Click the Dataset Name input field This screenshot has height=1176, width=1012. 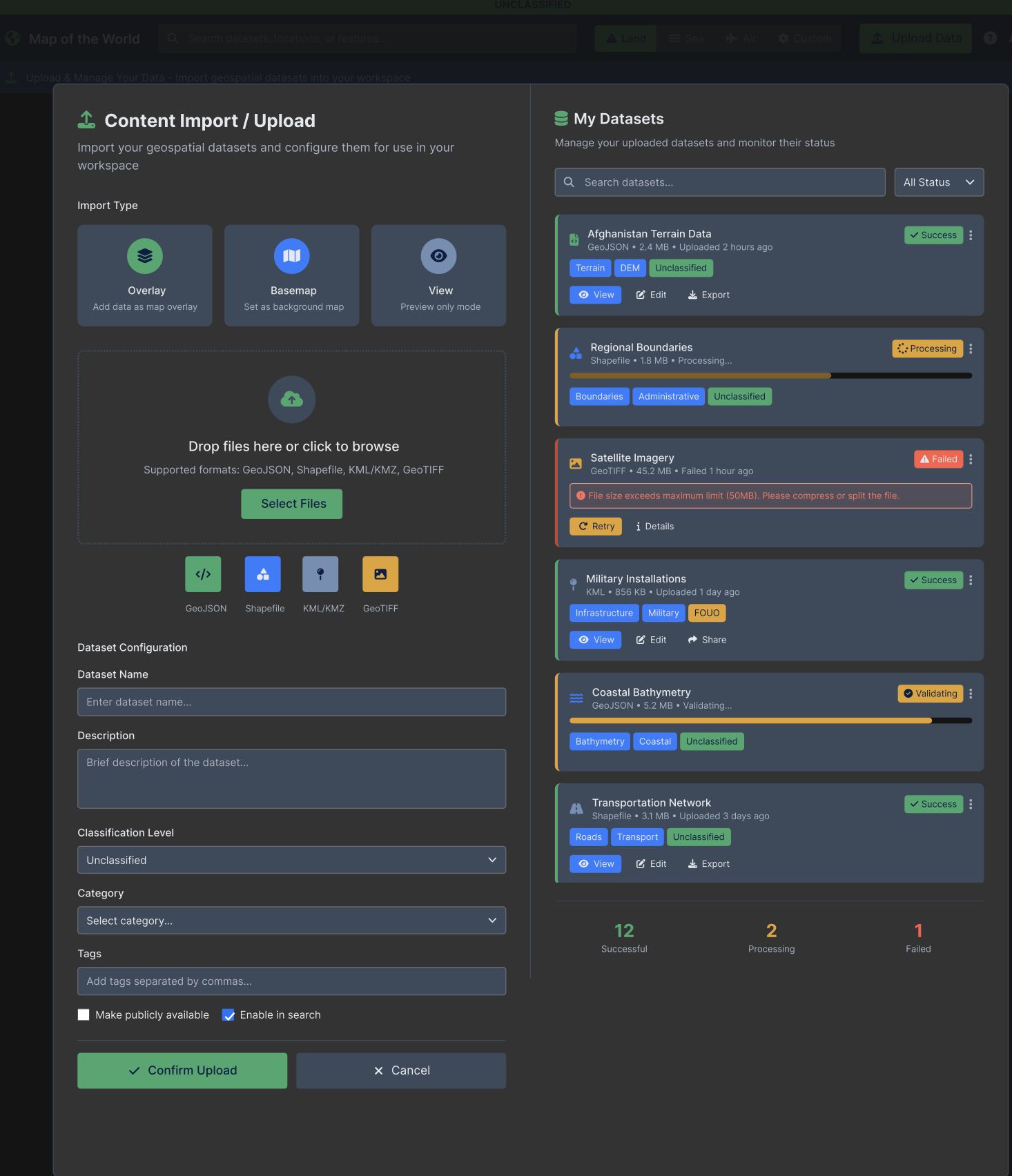click(291, 702)
